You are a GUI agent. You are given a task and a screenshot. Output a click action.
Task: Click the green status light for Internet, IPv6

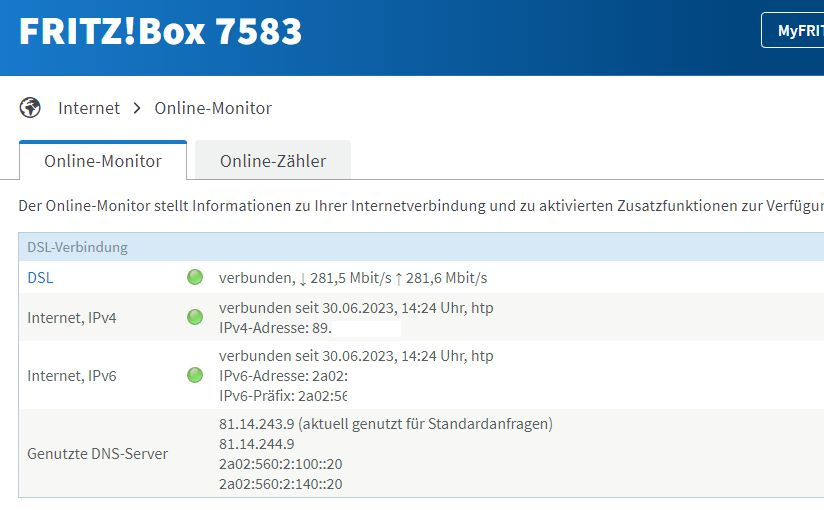click(195, 375)
